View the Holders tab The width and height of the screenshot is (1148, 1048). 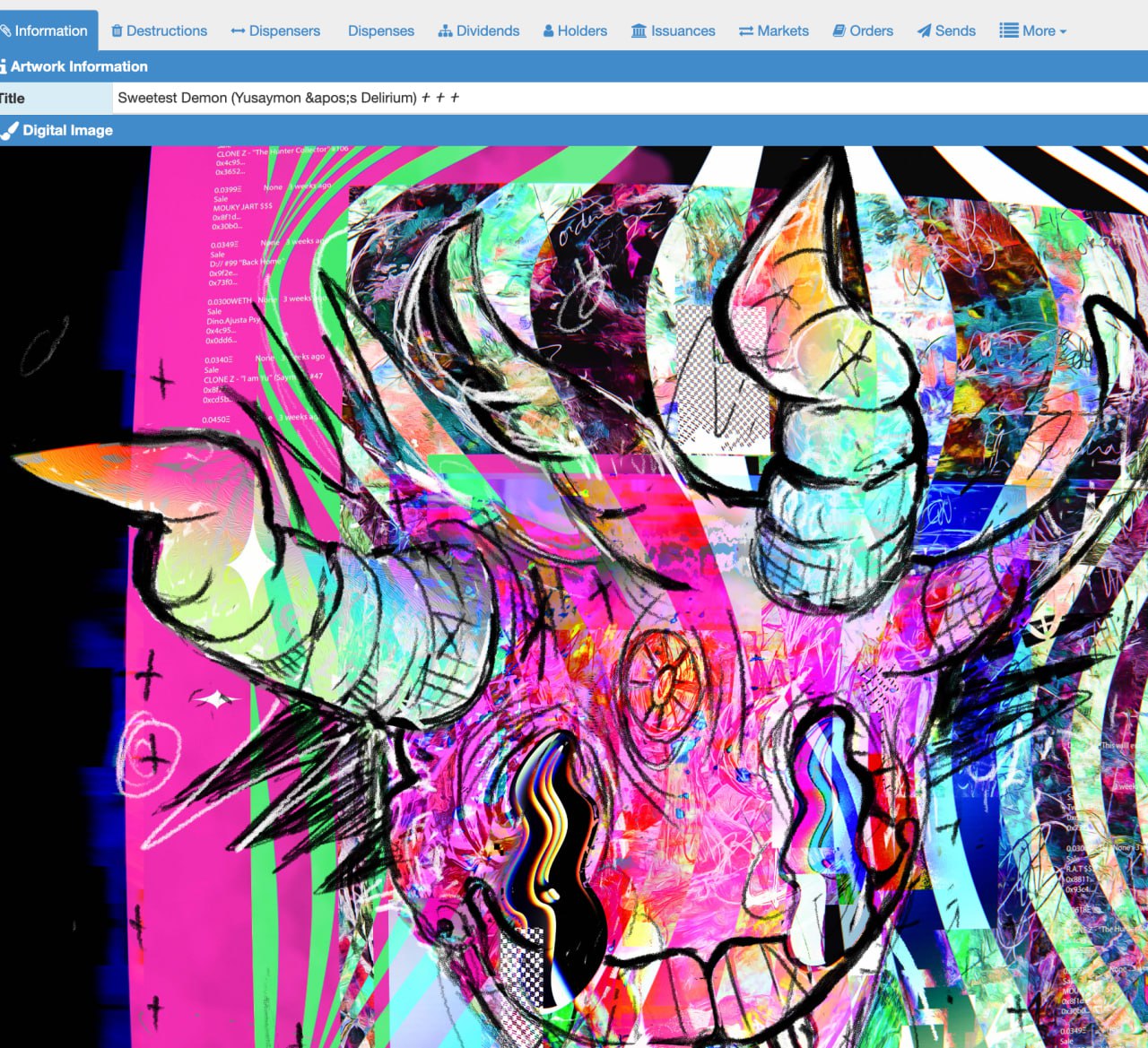[575, 30]
